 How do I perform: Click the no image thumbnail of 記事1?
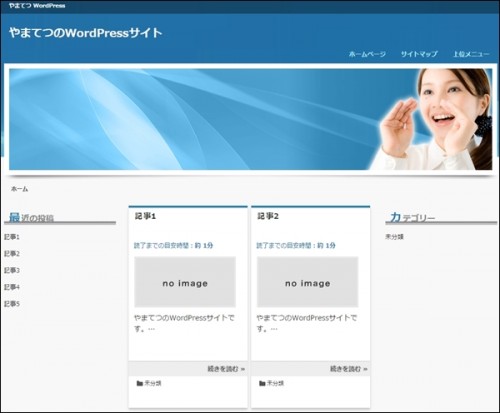point(185,282)
